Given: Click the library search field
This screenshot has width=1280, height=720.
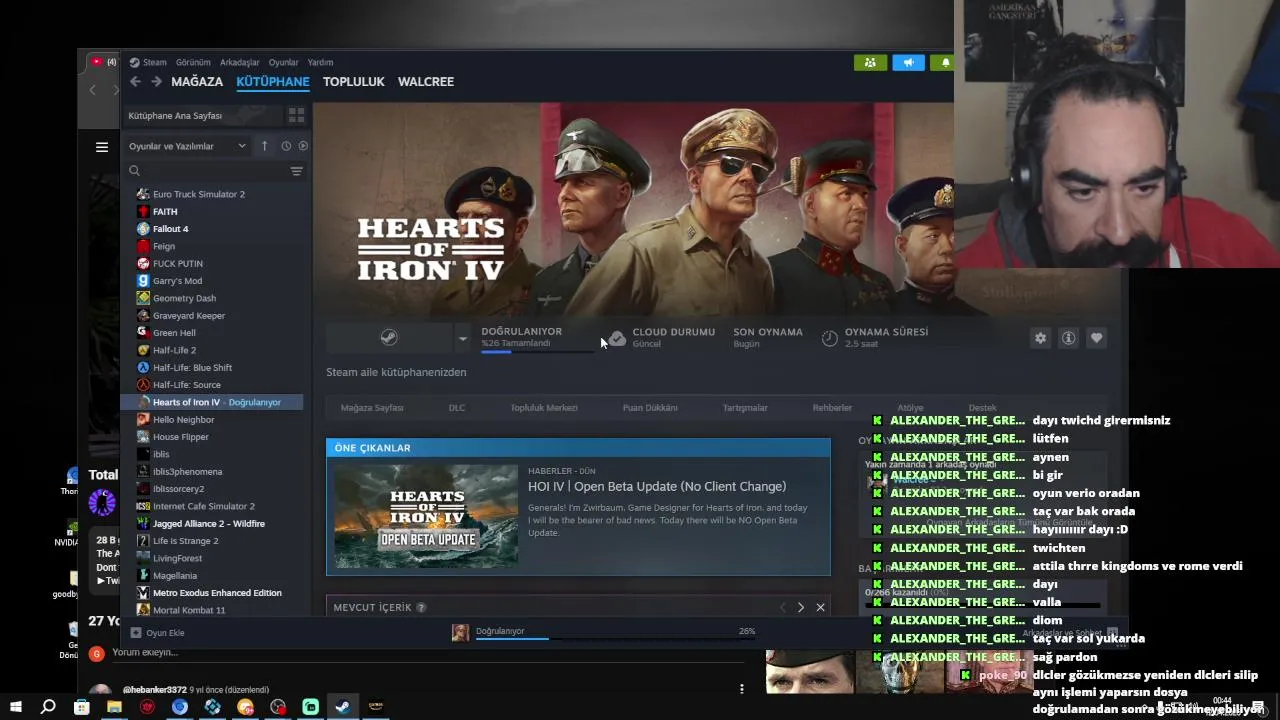Looking at the screenshot, I should click(205, 171).
